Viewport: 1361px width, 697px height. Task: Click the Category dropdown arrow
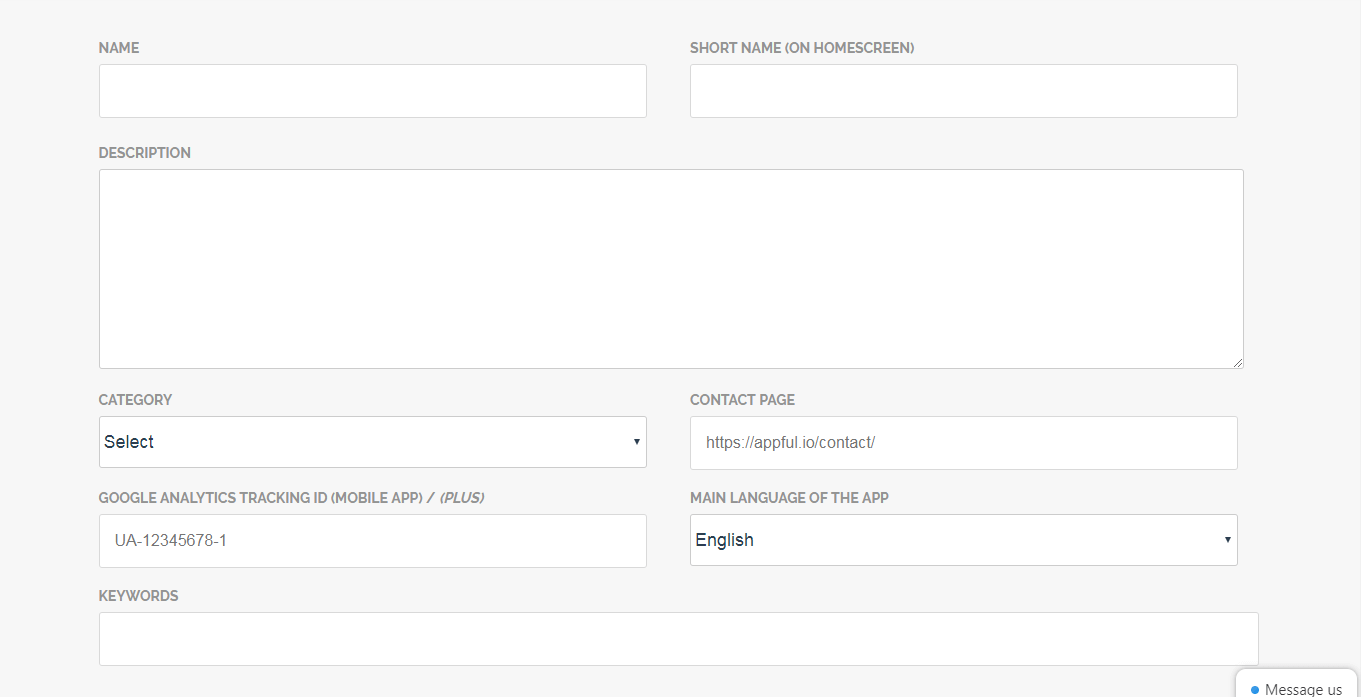(635, 441)
